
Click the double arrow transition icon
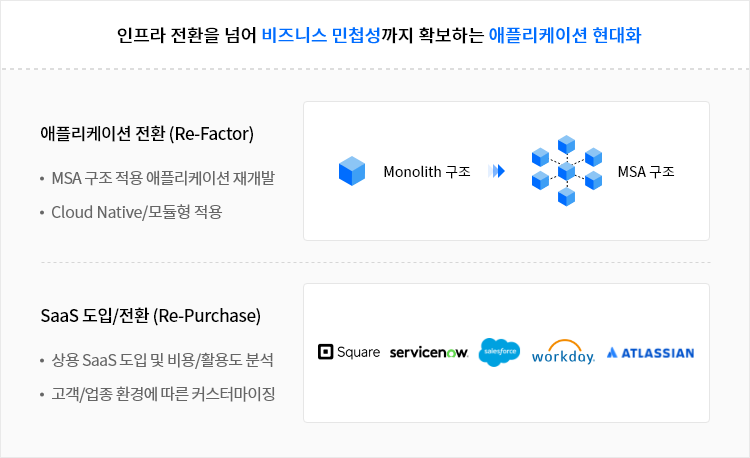click(496, 171)
